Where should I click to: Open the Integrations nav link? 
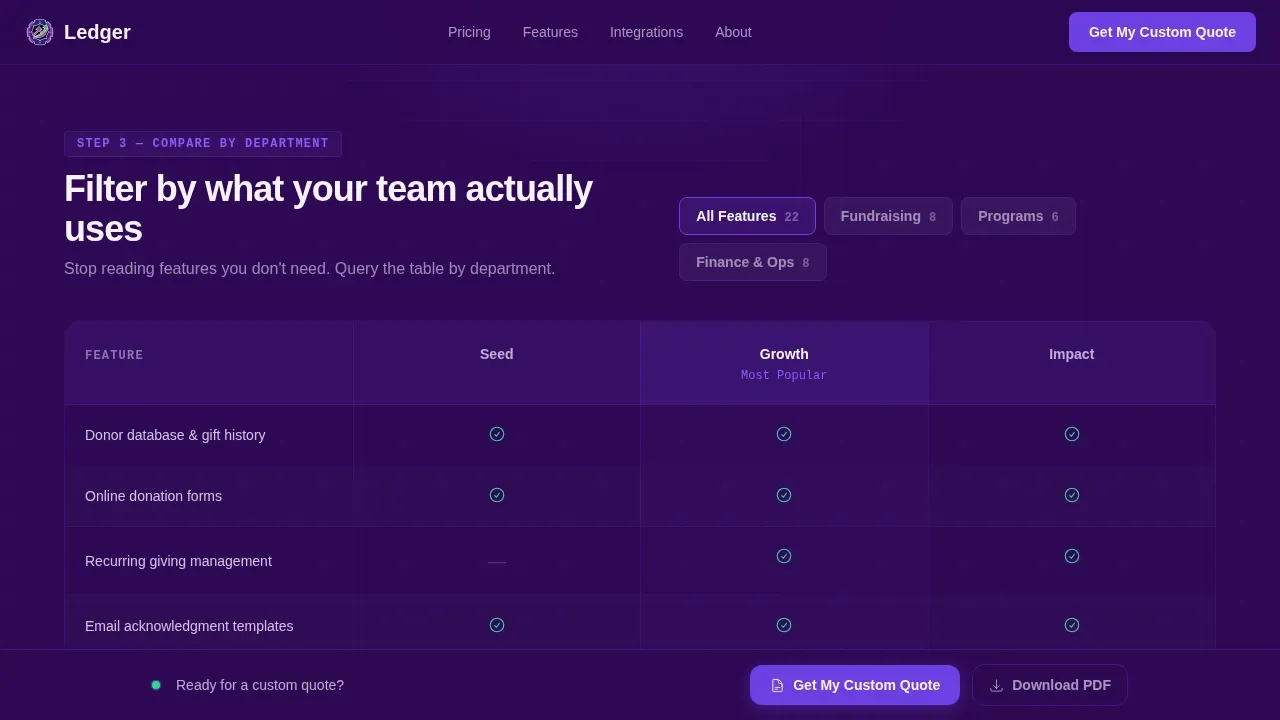[x=646, y=32]
